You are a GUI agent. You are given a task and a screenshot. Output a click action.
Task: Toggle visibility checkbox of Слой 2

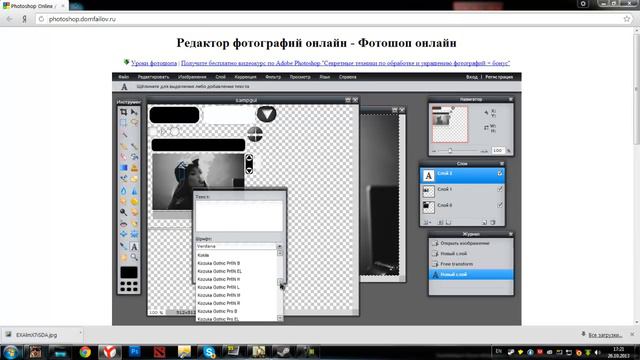(x=500, y=173)
